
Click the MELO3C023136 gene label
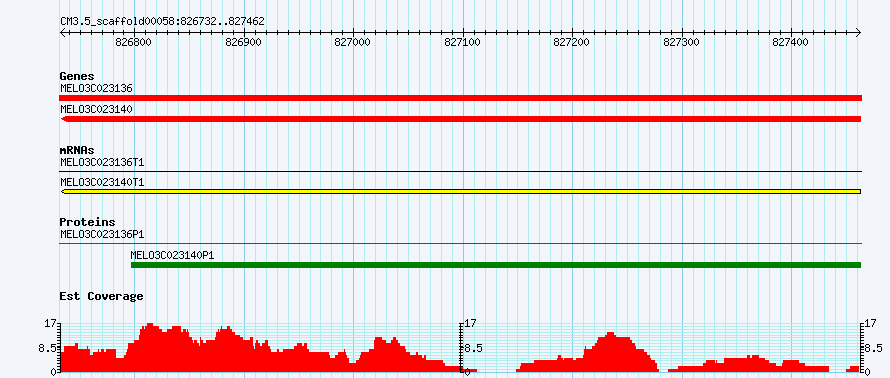coord(96,88)
